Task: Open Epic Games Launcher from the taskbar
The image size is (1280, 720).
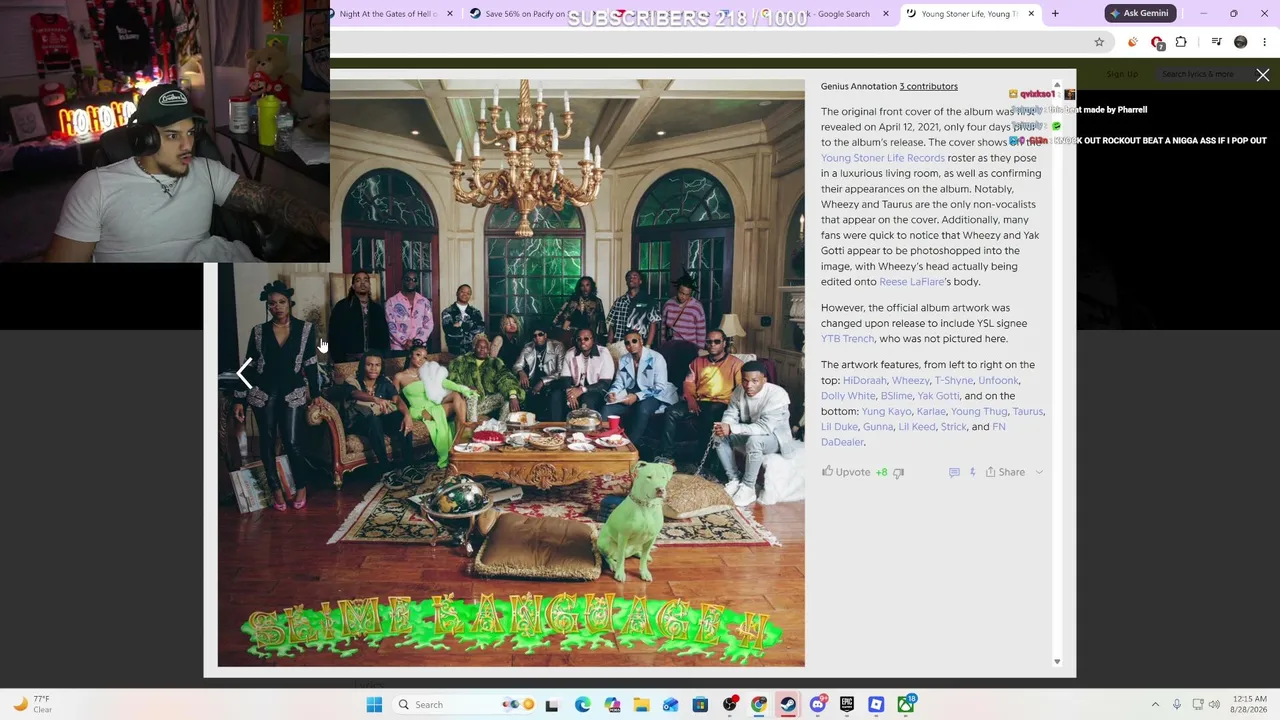Action: pyautogui.click(x=847, y=705)
